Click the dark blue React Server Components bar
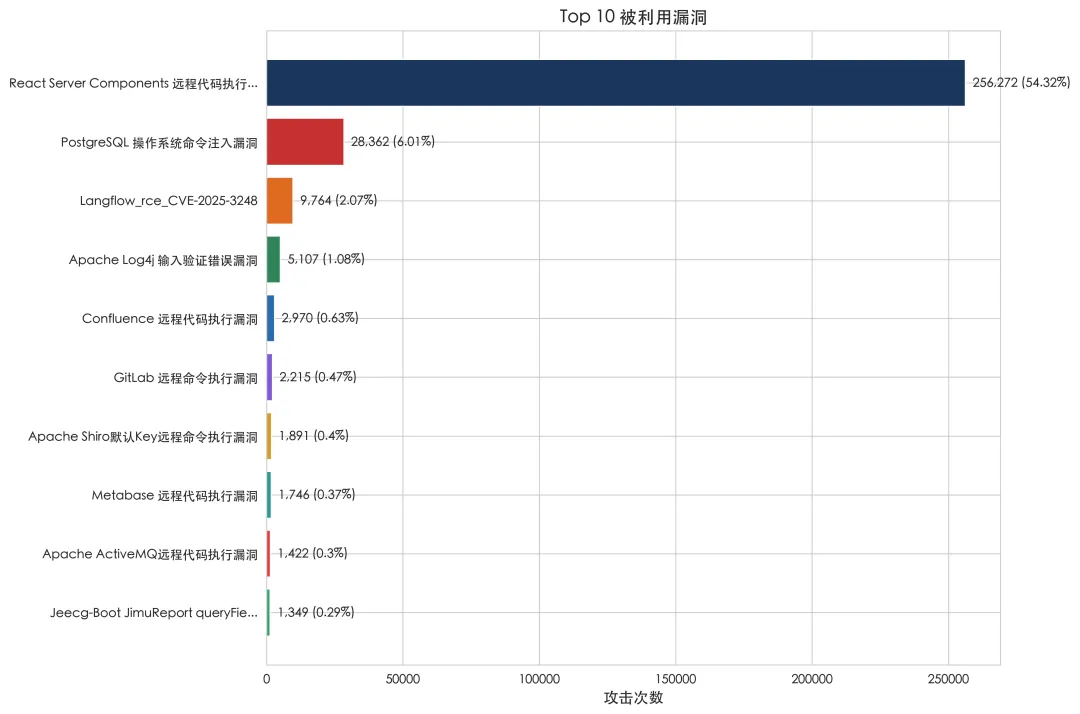Screen dimensions: 1080x714 click(616, 83)
